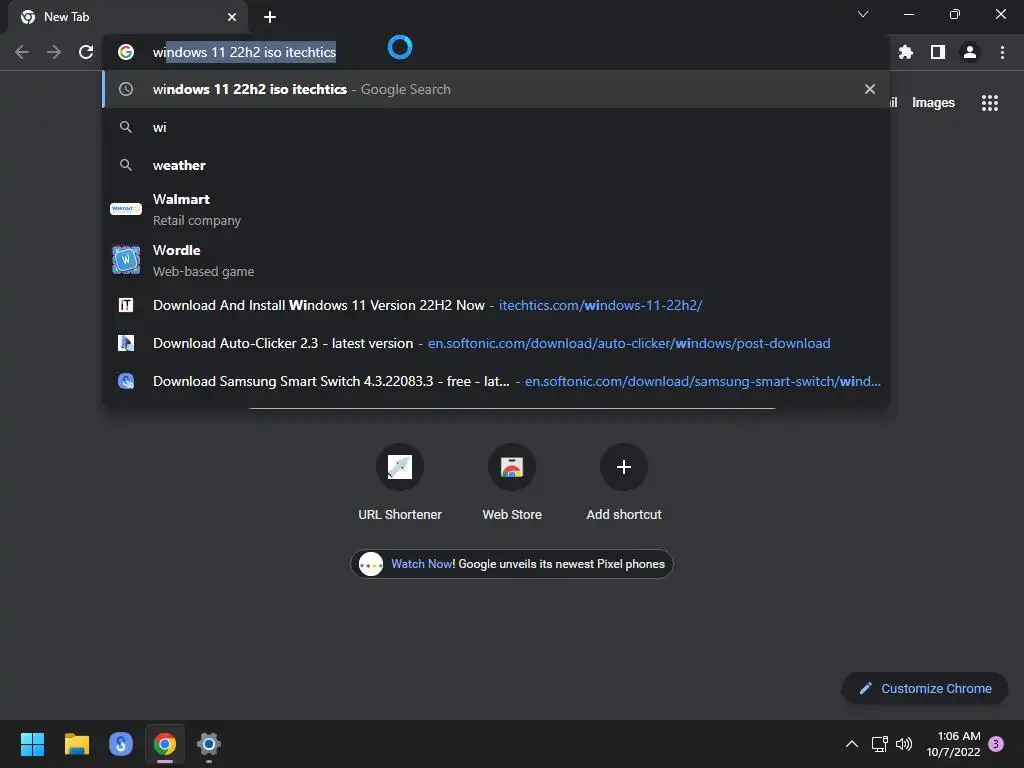Open Chrome's three-dot menu
Image resolution: width=1024 pixels, height=768 pixels.
click(x=1002, y=52)
